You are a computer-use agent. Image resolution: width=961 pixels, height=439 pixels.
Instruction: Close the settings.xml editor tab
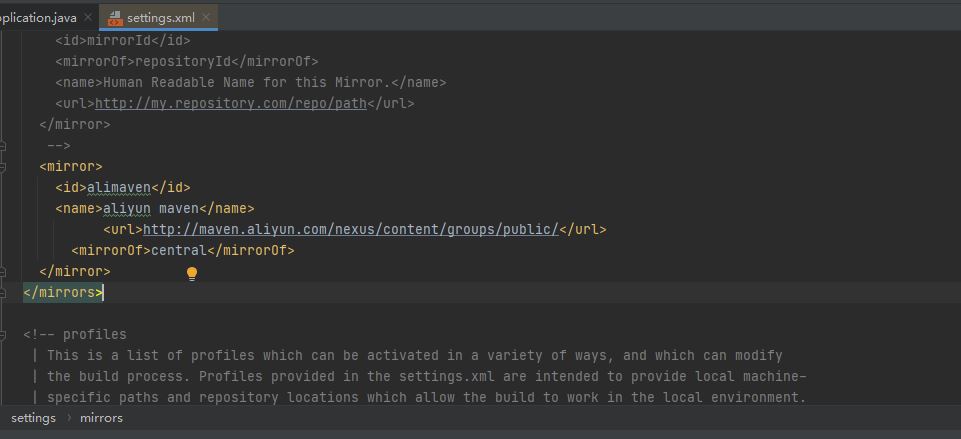pos(206,18)
